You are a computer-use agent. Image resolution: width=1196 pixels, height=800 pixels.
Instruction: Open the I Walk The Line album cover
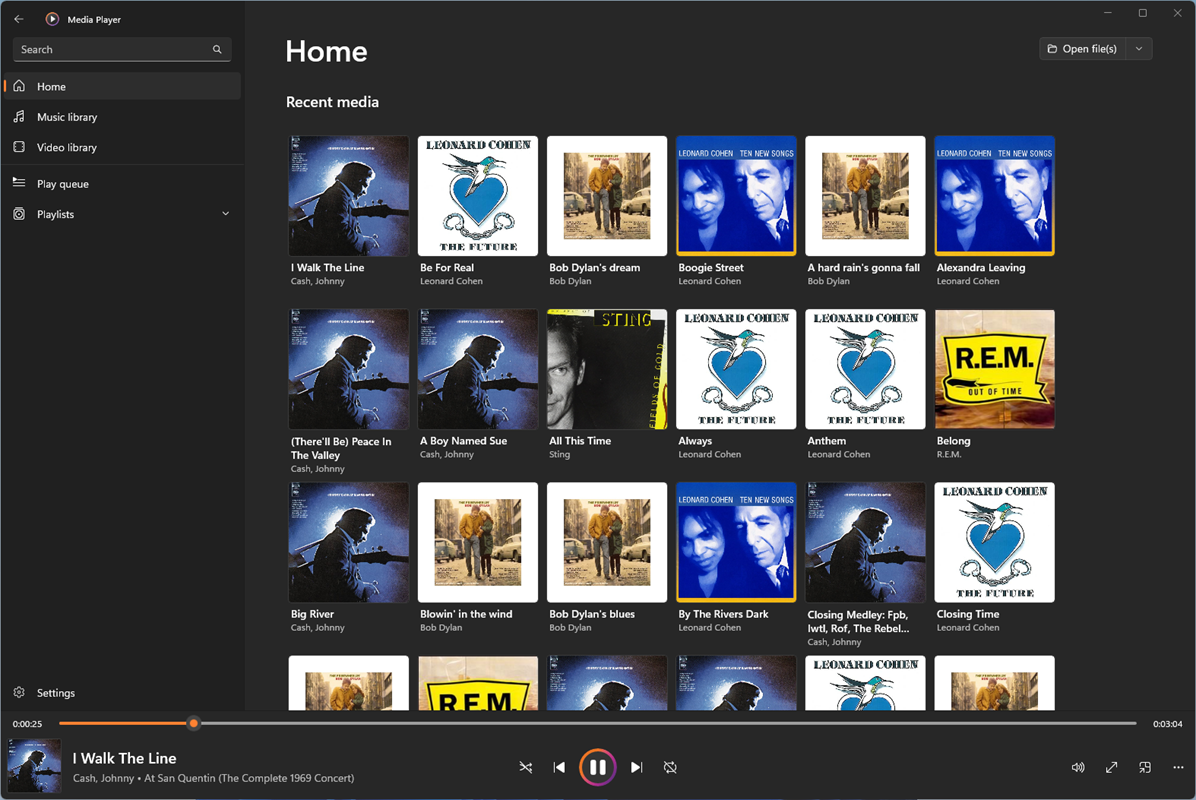coord(349,196)
